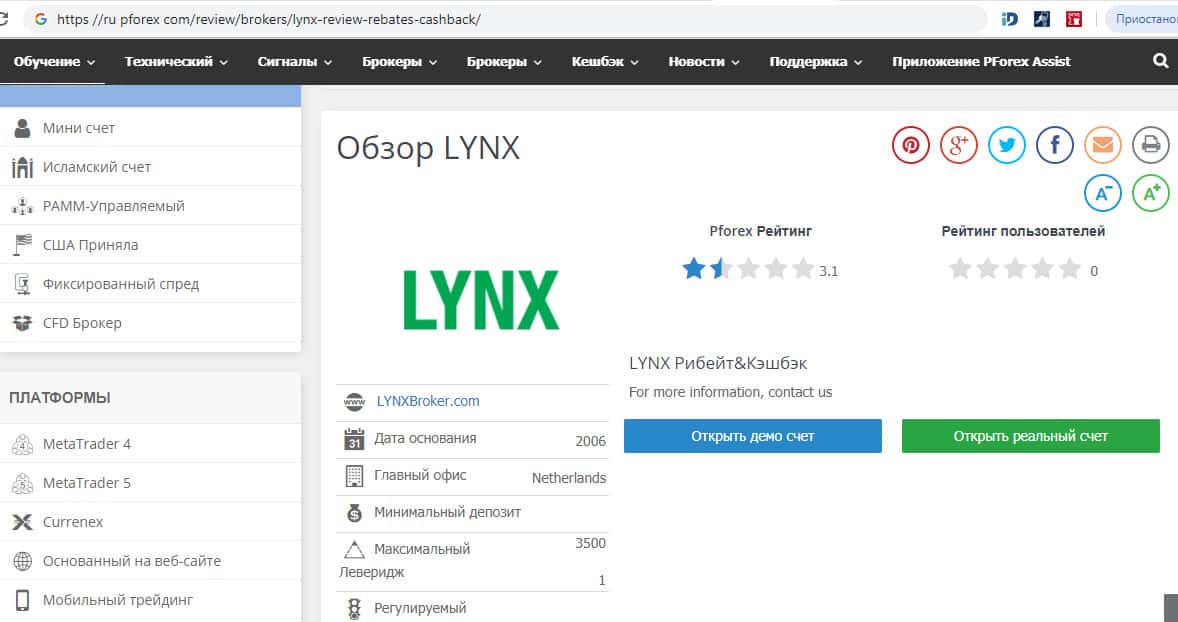Click the iD browser extension icon
The height and width of the screenshot is (622, 1178).
[x=1010, y=19]
